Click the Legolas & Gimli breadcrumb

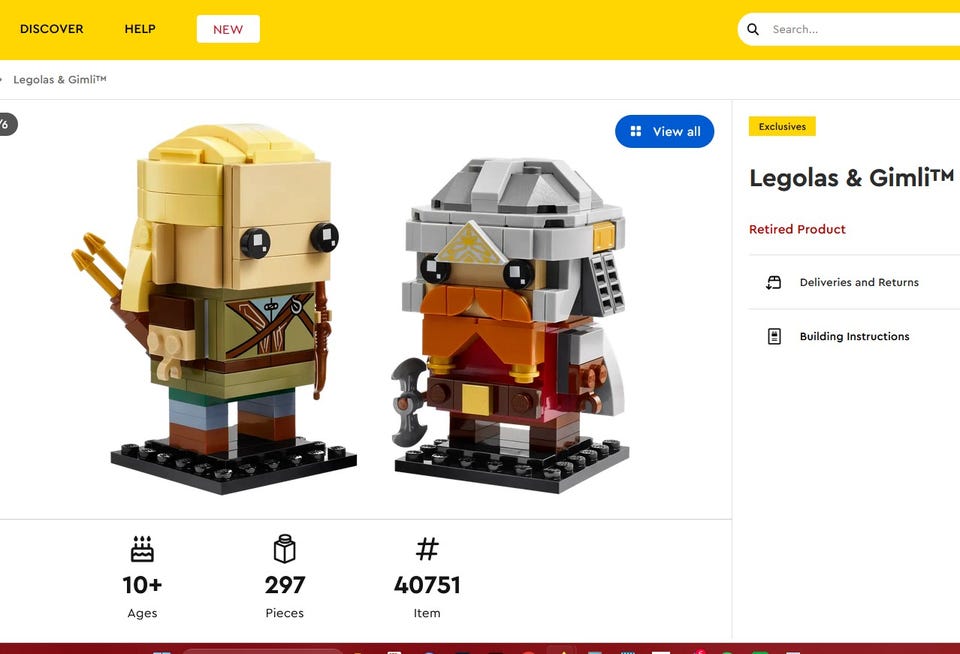pyautogui.click(x=59, y=80)
